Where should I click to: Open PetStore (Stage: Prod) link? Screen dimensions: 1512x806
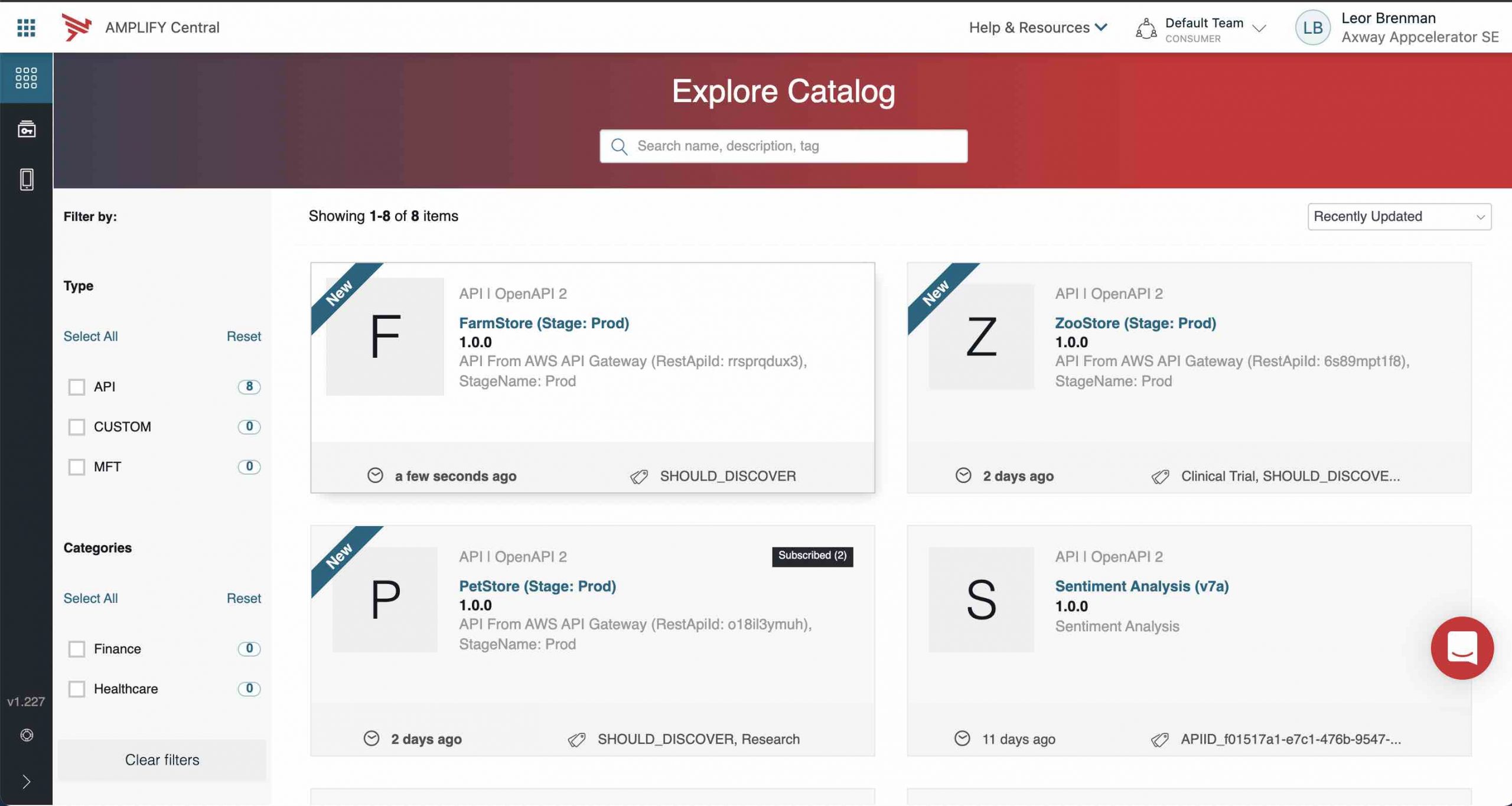[537, 586]
